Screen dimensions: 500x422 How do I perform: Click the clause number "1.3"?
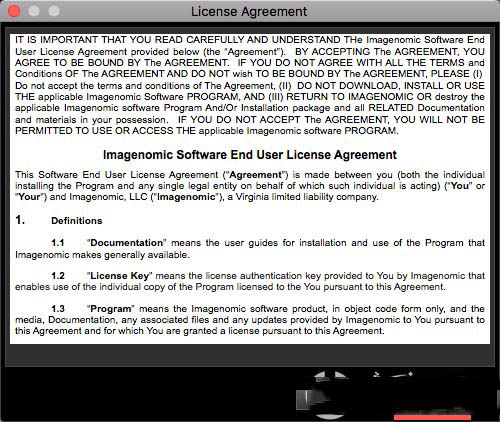point(58,309)
